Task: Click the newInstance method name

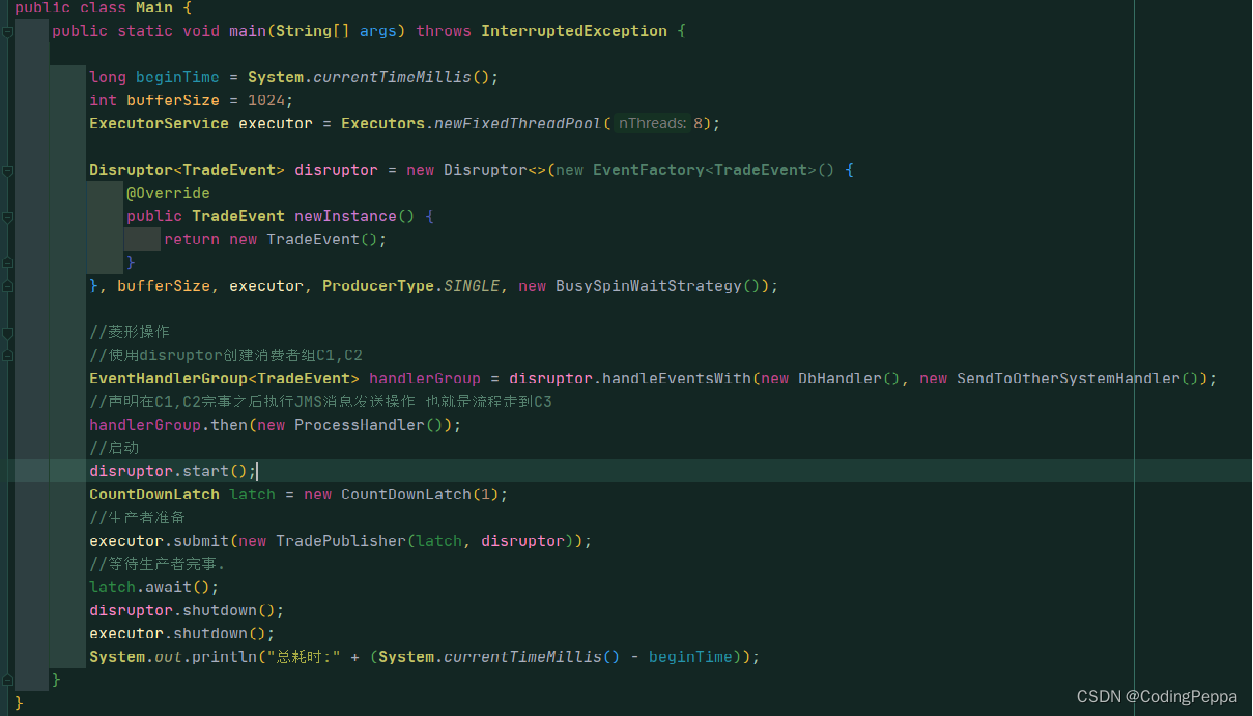Action: [x=345, y=216]
